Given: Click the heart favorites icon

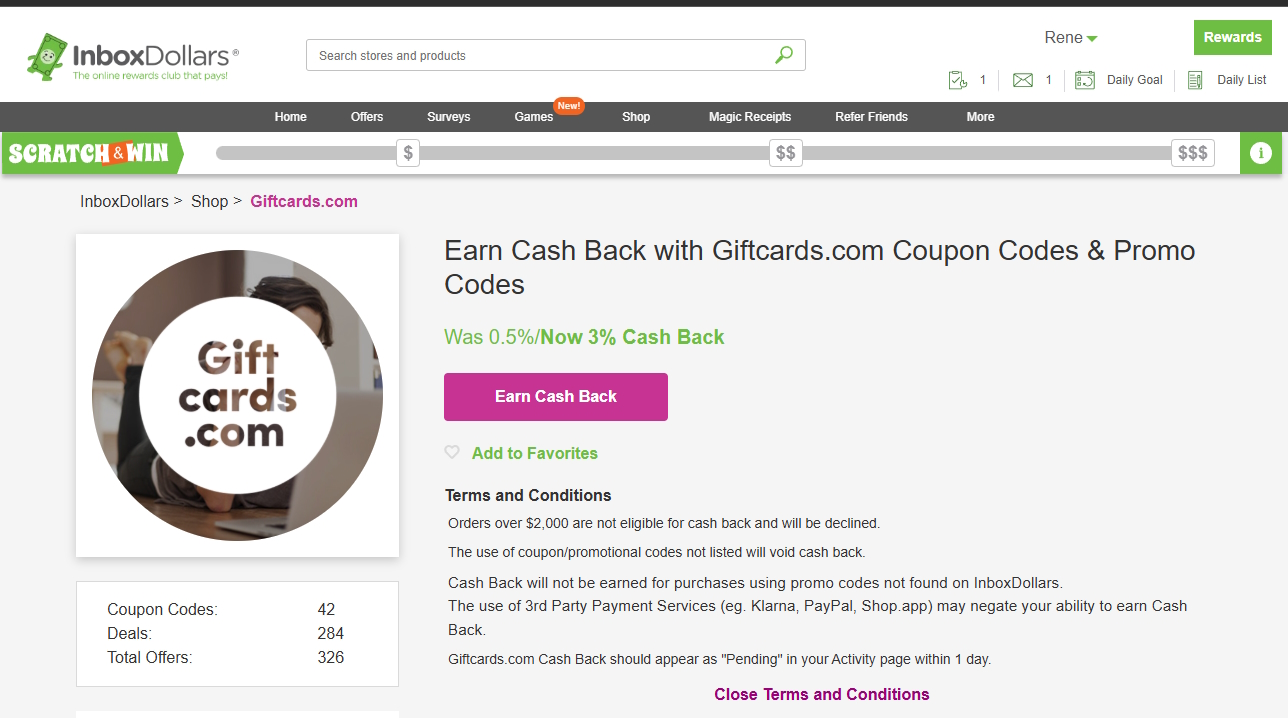Looking at the screenshot, I should pyautogui.click(x=452, y=452).
